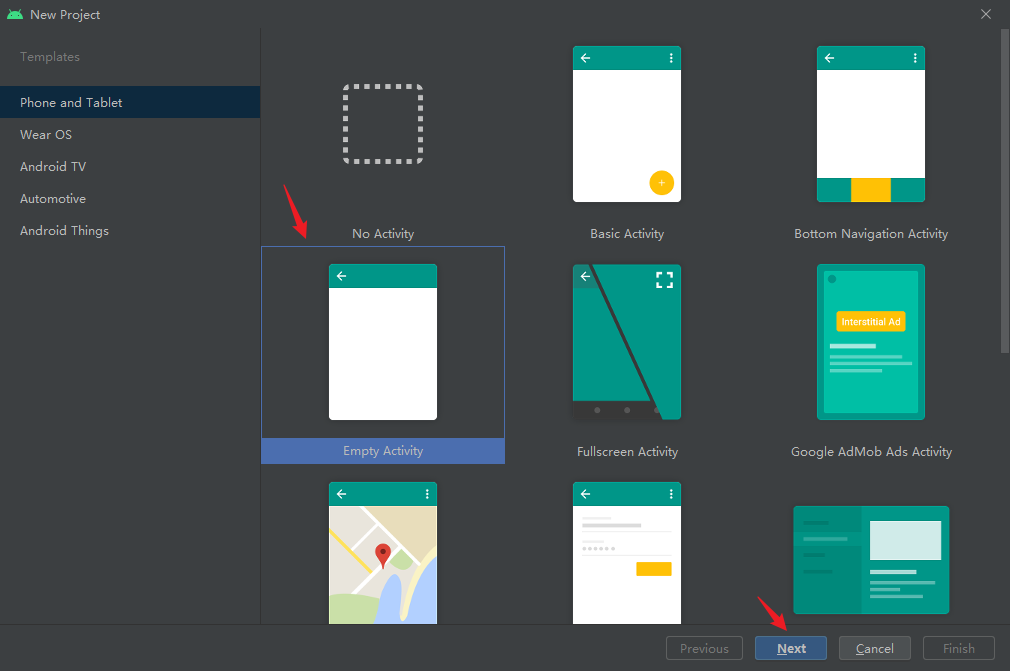1010x671 pixels.
Task: Choose the login form activity template preview
Action: click(x=627, y=553)
